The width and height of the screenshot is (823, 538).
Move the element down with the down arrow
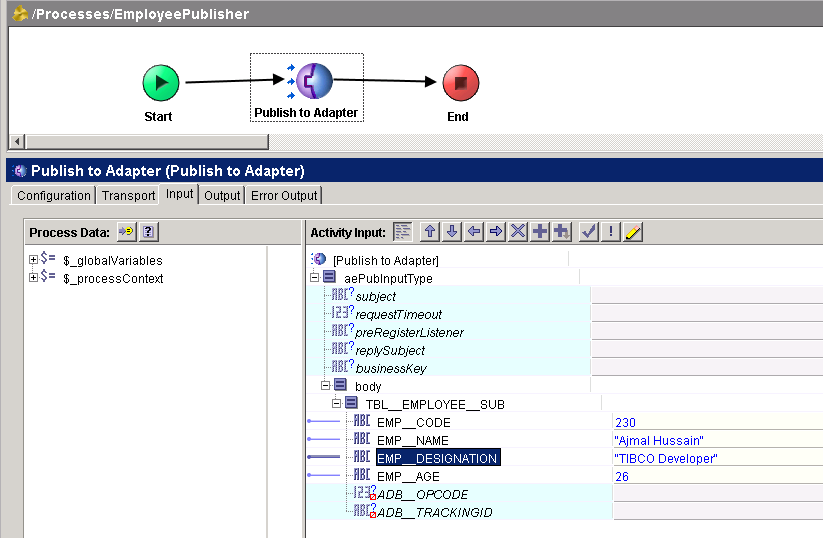452,231
